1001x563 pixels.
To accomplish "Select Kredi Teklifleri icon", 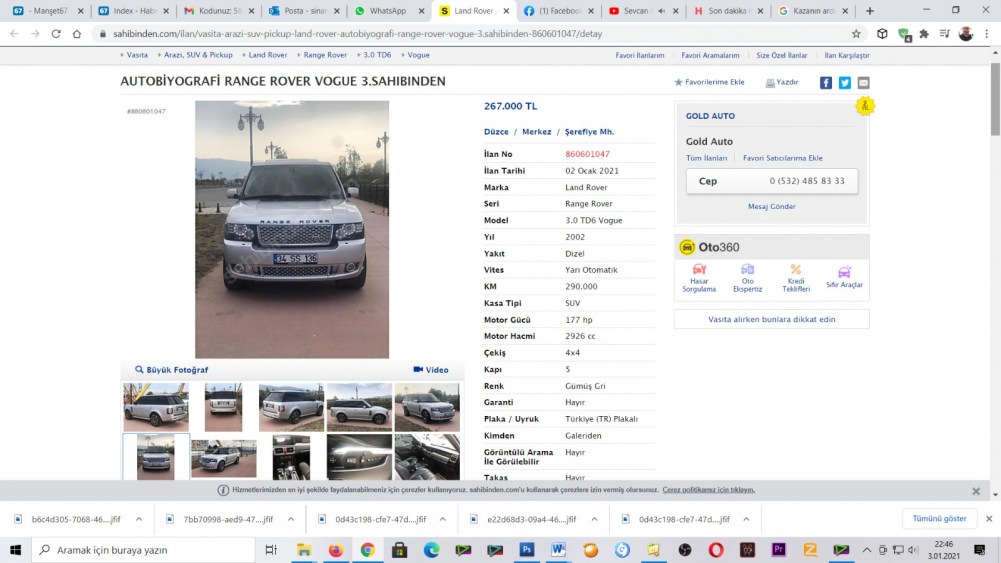I will [x=796, y=278].
